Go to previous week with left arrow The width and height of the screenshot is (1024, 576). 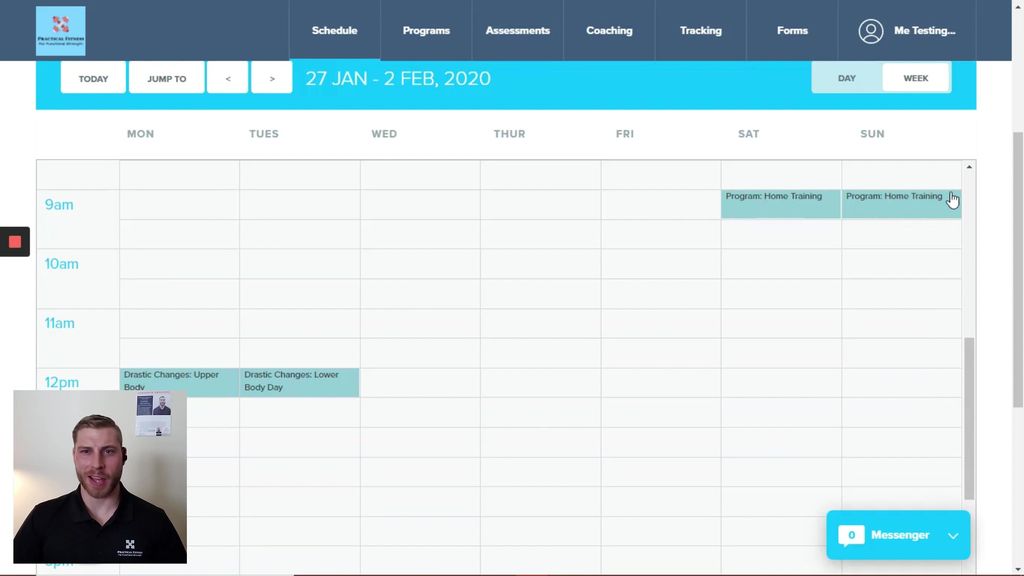pyautogui.click(x=228, y=78)
